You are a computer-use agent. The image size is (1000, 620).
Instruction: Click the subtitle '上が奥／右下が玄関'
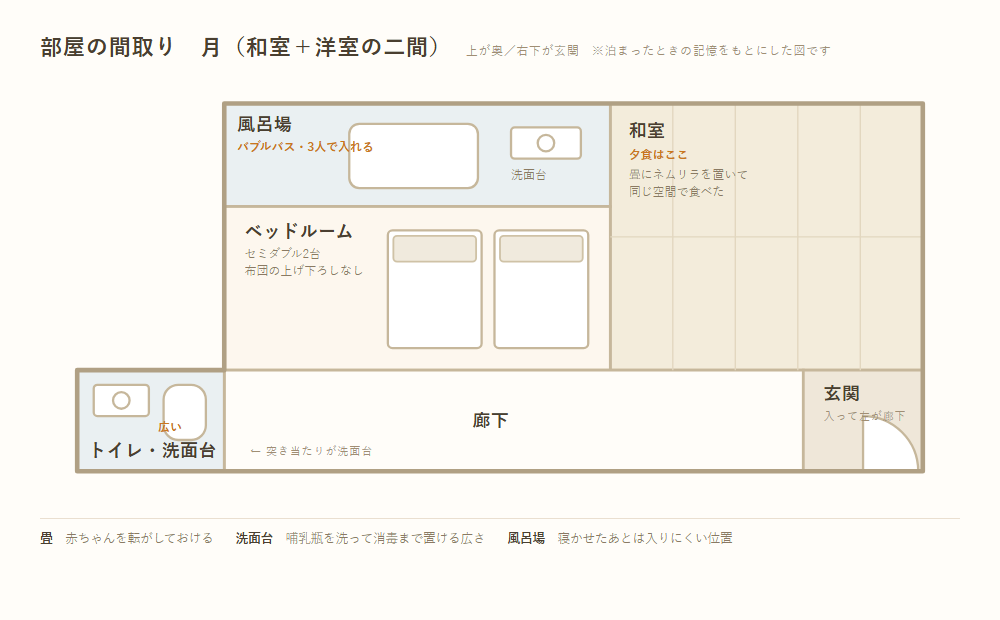click(x=522, y=50)
